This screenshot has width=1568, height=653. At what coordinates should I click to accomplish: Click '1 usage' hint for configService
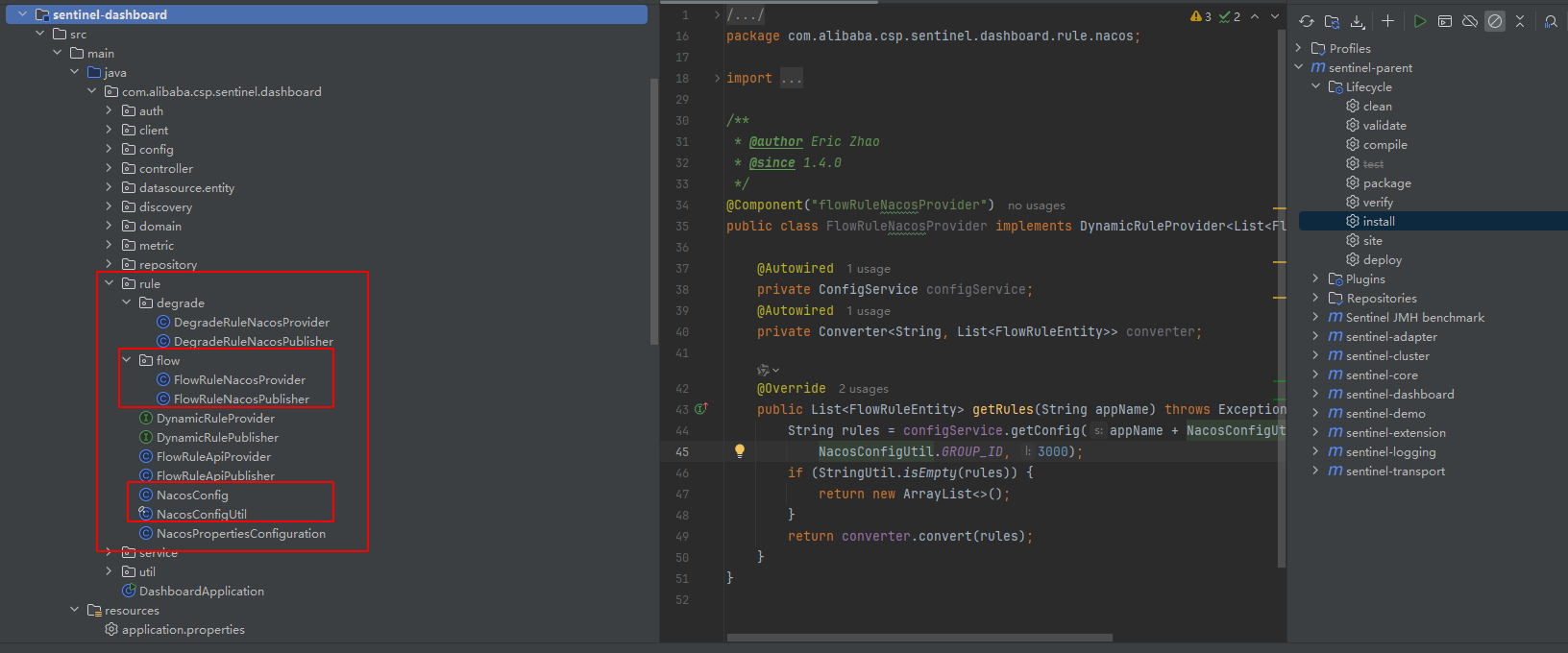869,269
